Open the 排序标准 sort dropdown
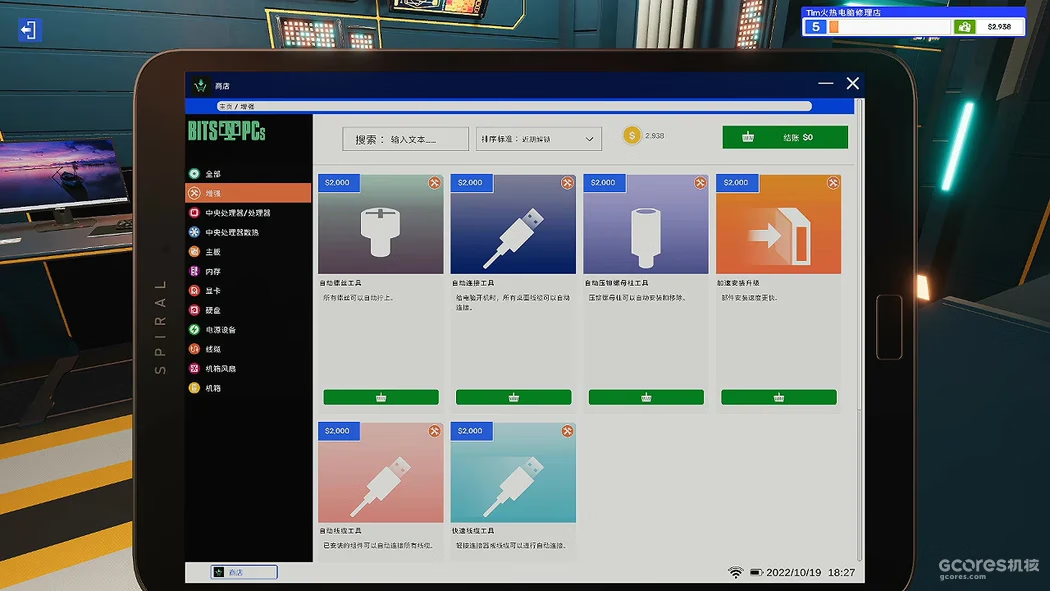The image size is (1050, 591). click(x=539, y=139)
